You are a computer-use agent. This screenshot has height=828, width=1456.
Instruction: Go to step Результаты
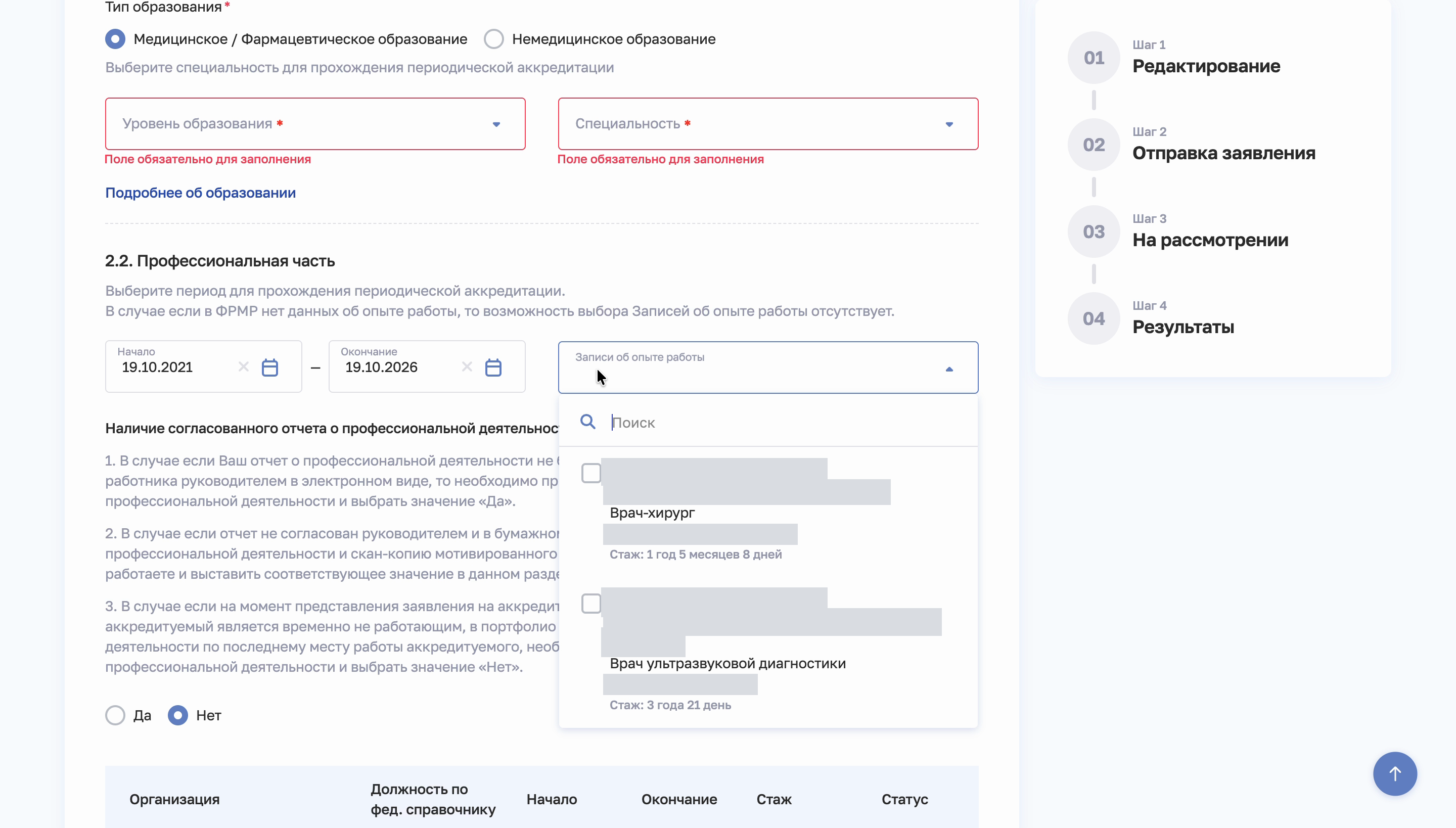tap(1183, 327)
